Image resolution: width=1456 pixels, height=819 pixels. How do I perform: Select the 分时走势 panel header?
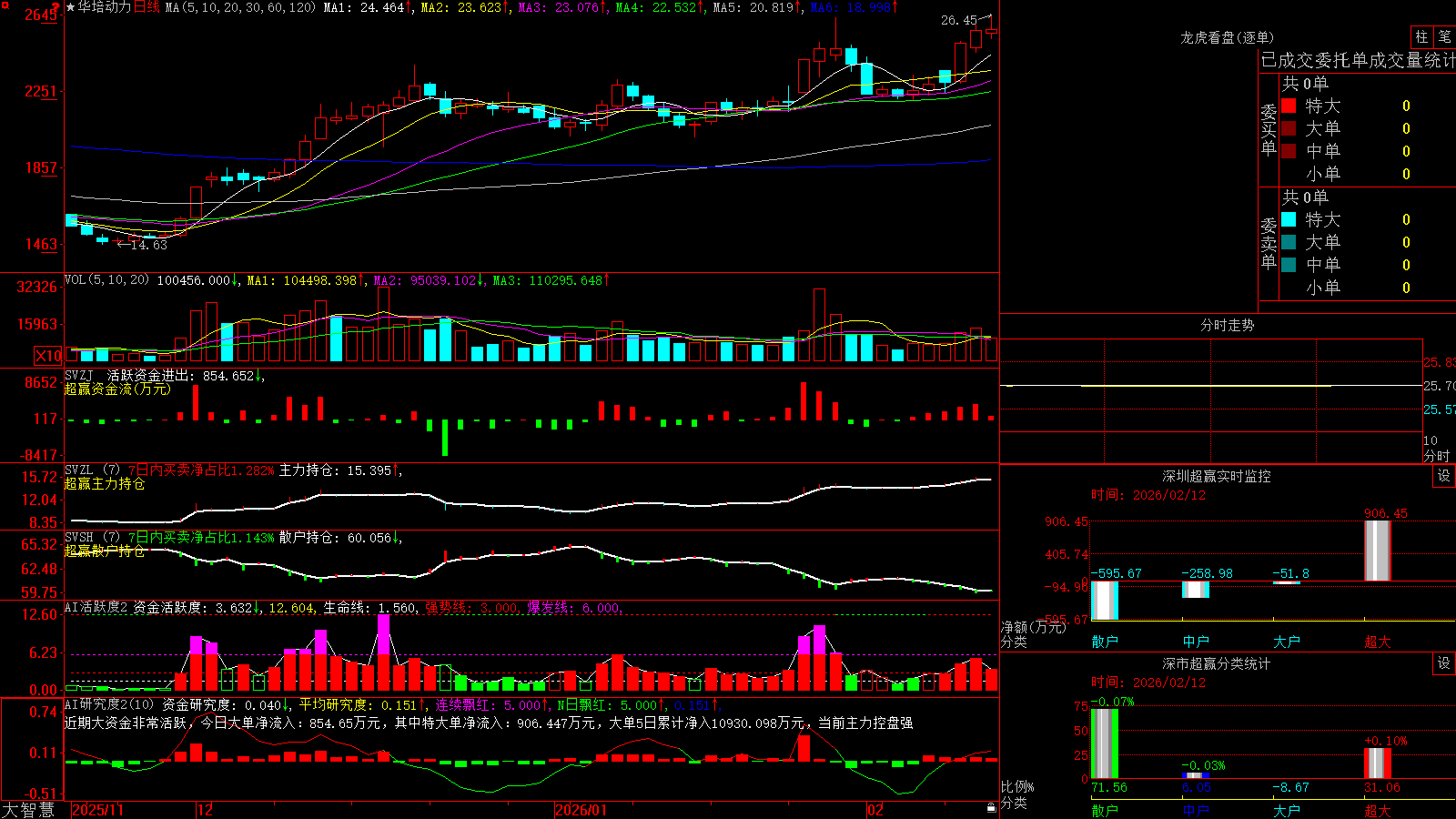pos(1227,325)
